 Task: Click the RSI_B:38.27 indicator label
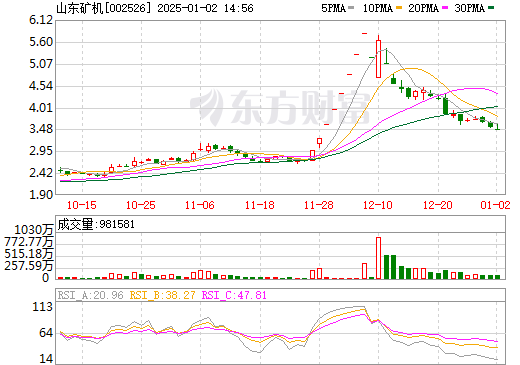point(162,295)
